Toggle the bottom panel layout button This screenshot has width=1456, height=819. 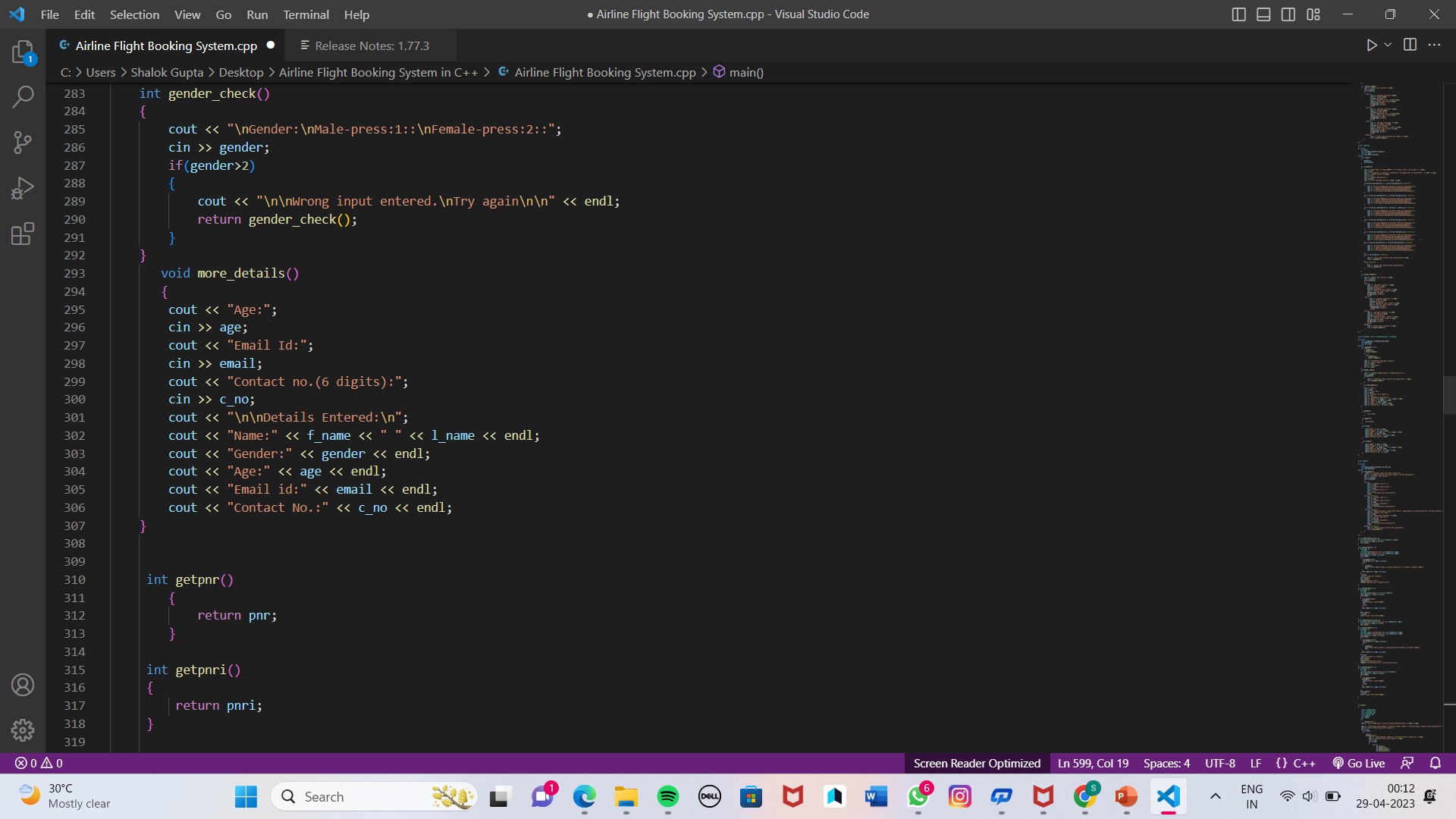pyautogui.click(x=1263, y=14)
